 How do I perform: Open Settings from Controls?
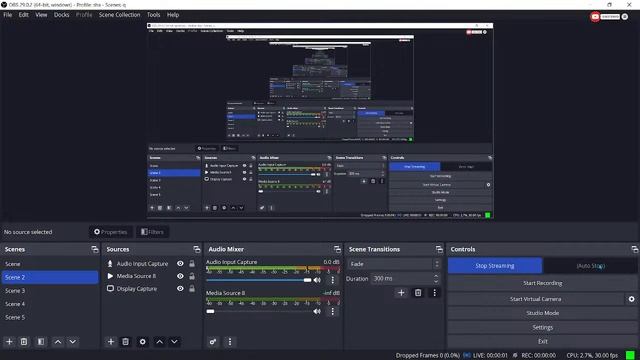[542, 327]
